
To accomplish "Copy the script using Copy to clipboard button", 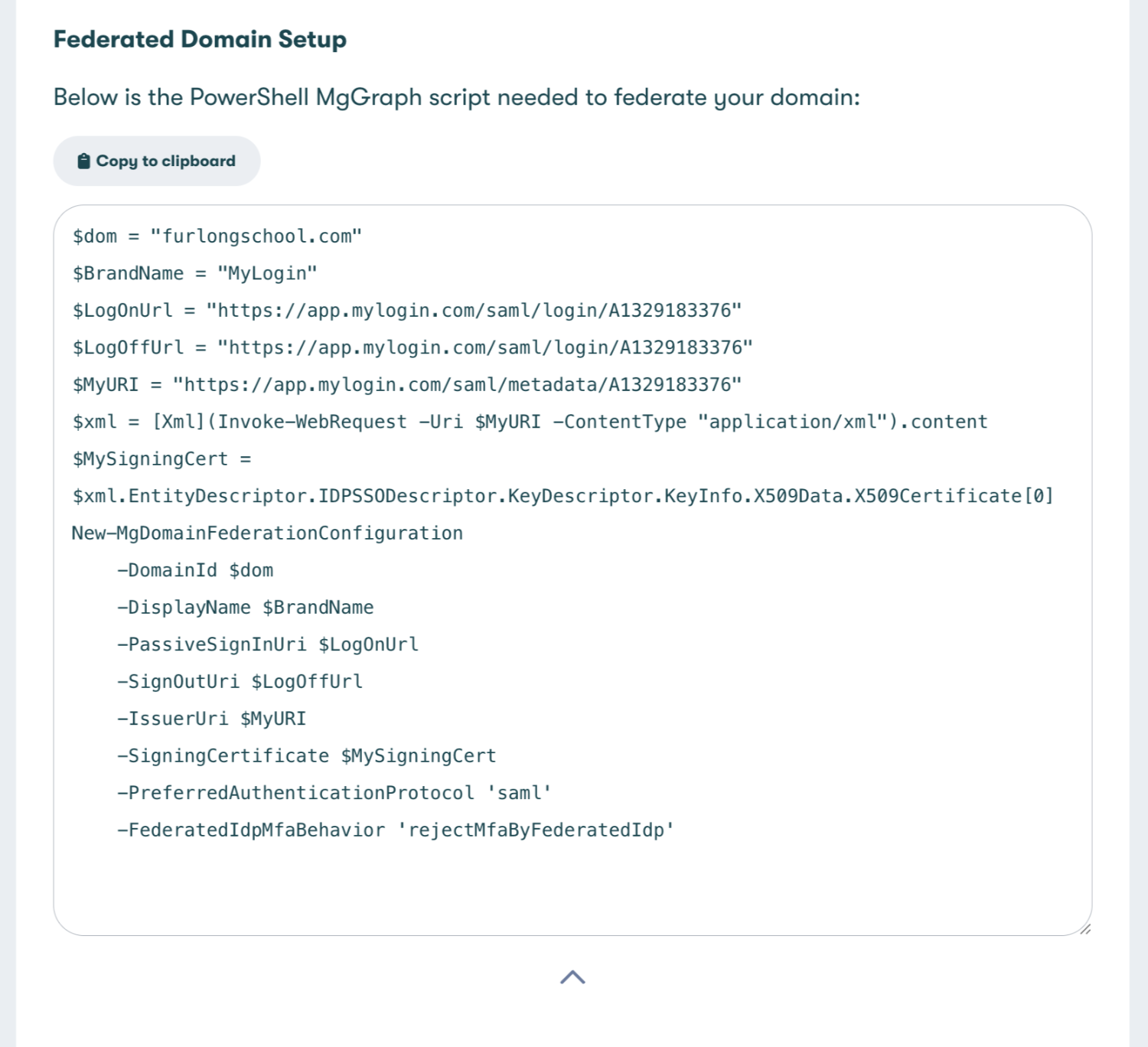I will point(157,161).
